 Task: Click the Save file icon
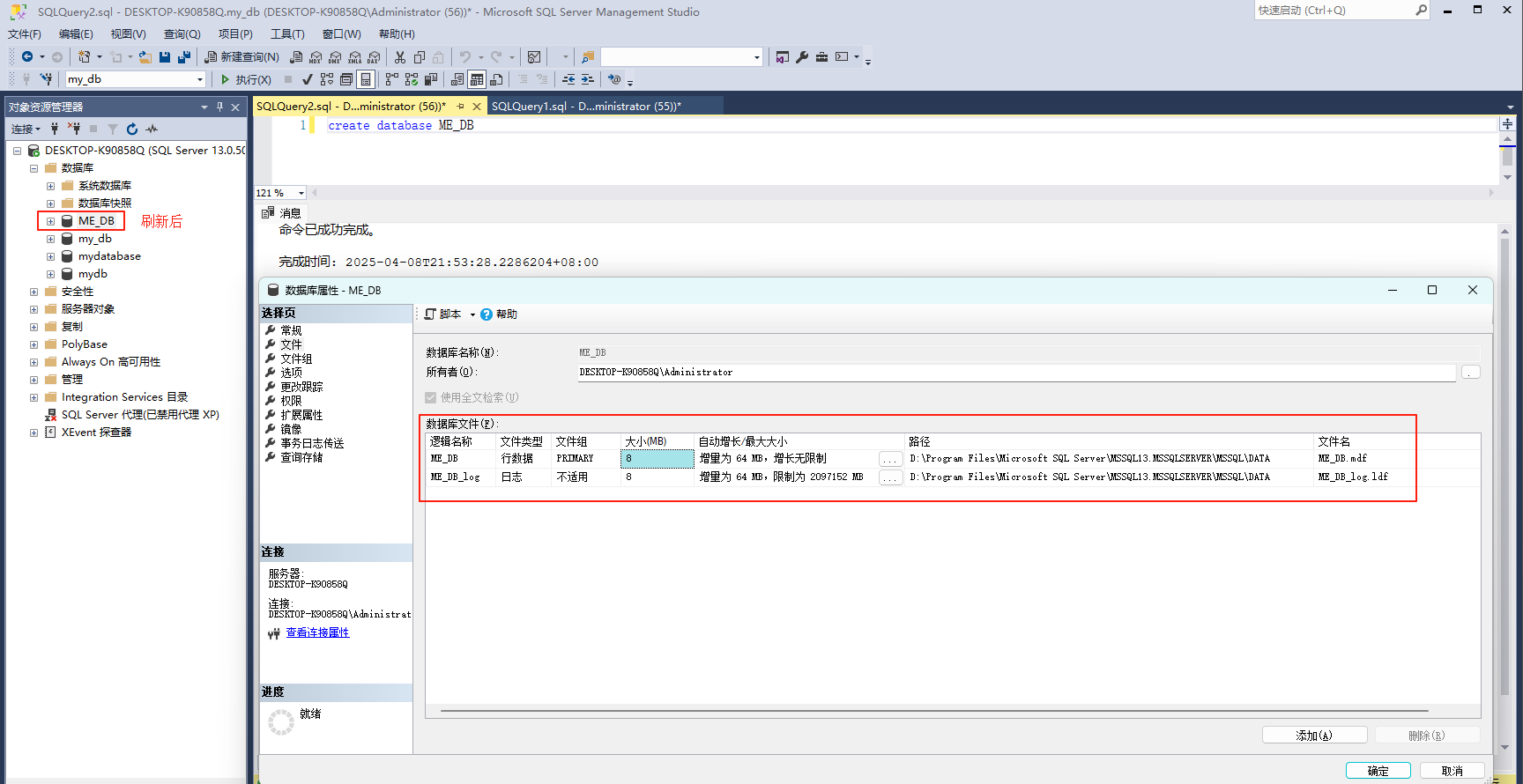pyautogui.click(x=165, y=56)
